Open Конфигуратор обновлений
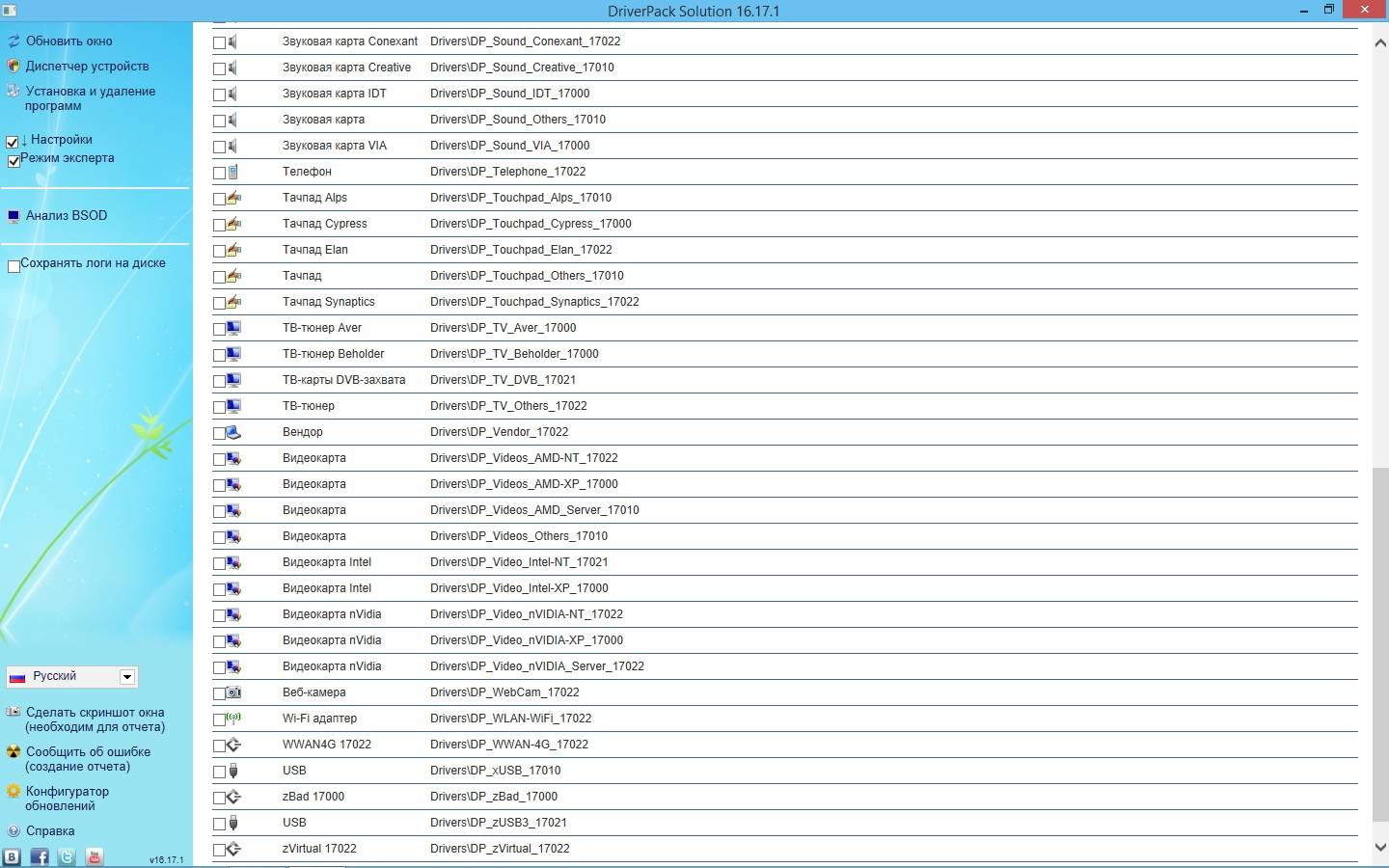1389x868 pixels. 67,799
